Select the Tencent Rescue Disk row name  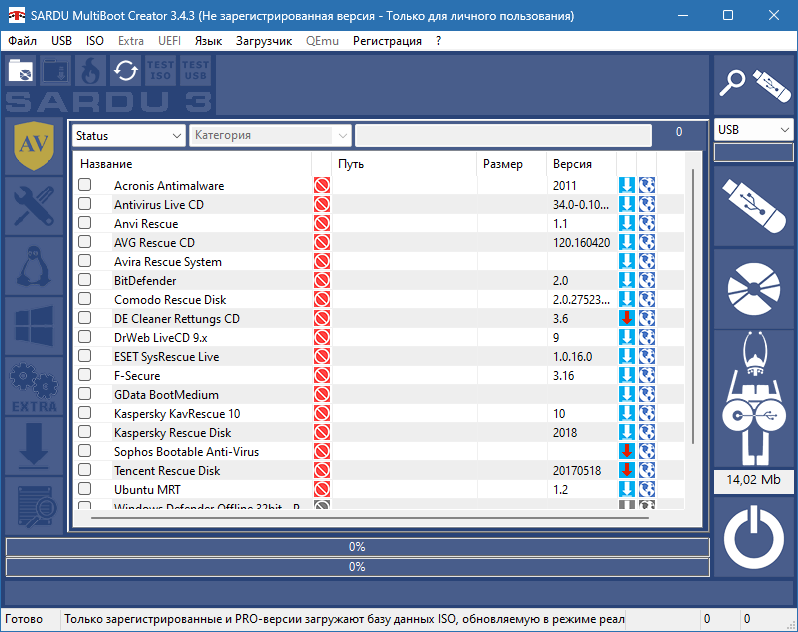pyautogui.click(x=167, y=471)
